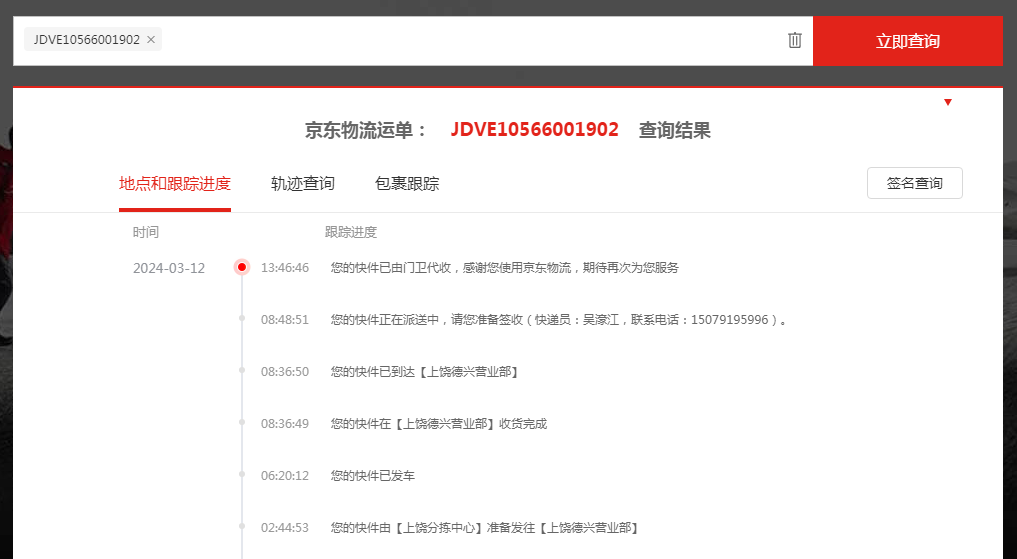
Task: Click the 时间 column header
Action: (145, 232)
